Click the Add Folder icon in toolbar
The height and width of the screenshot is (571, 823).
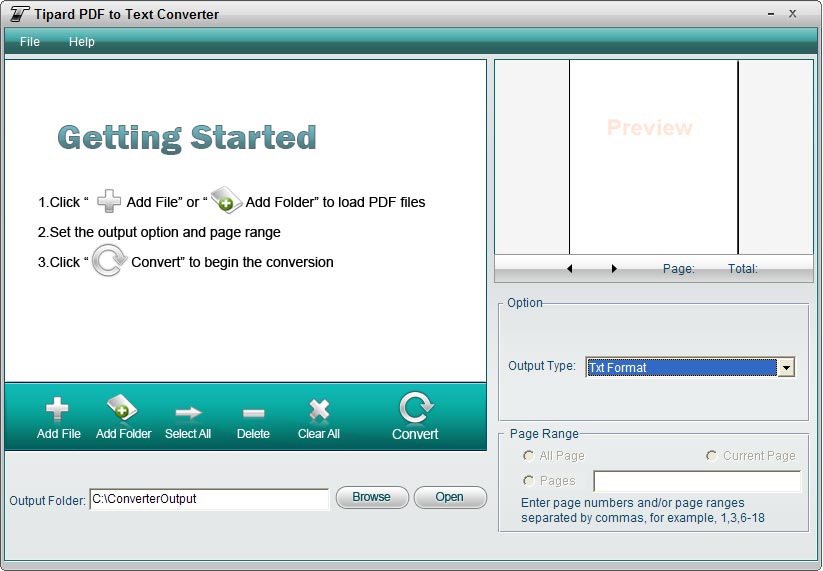click(122, 408)
